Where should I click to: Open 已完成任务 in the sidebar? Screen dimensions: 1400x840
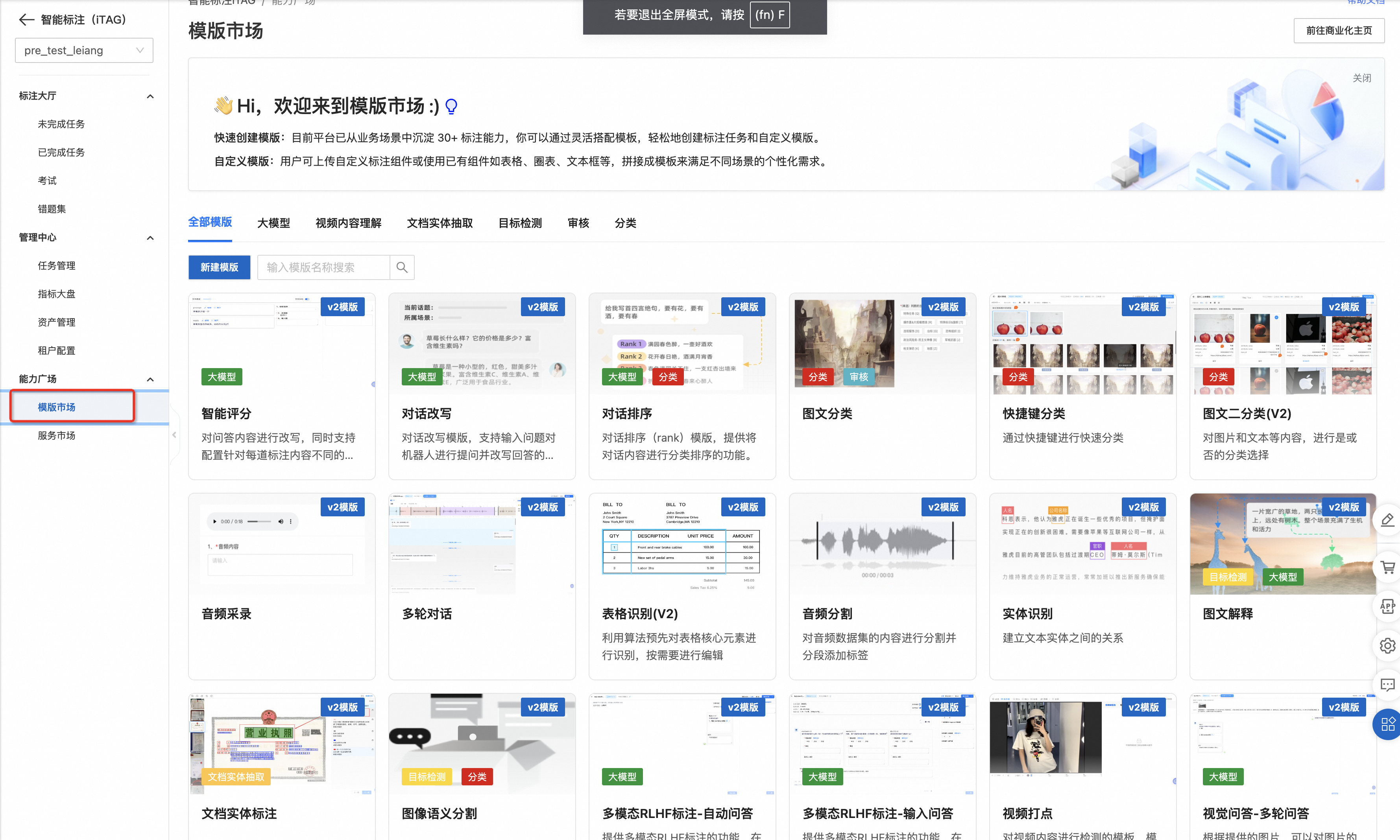pos(61,152)
